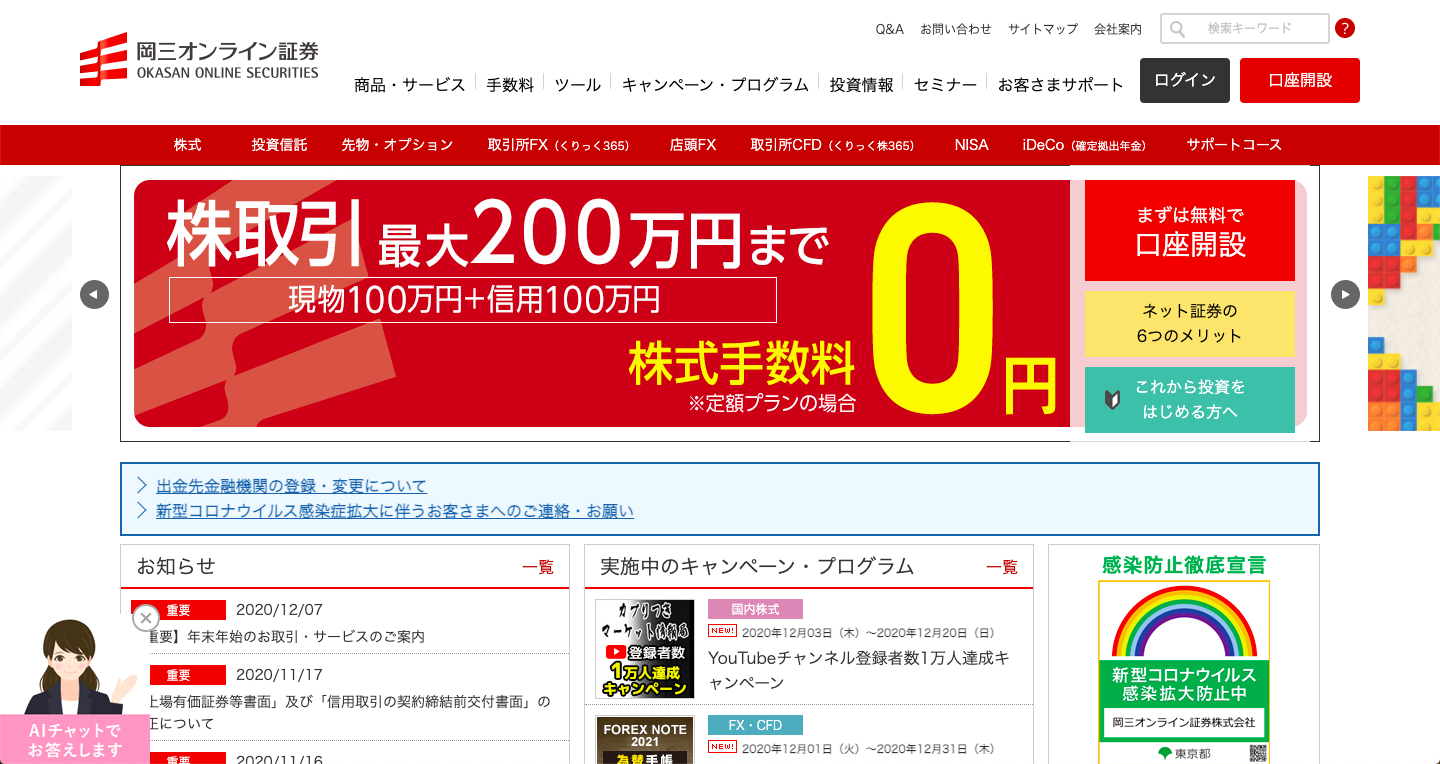Show previous banner with left arrow
Screen dimensions: 1440x764
tap(94, 294)
